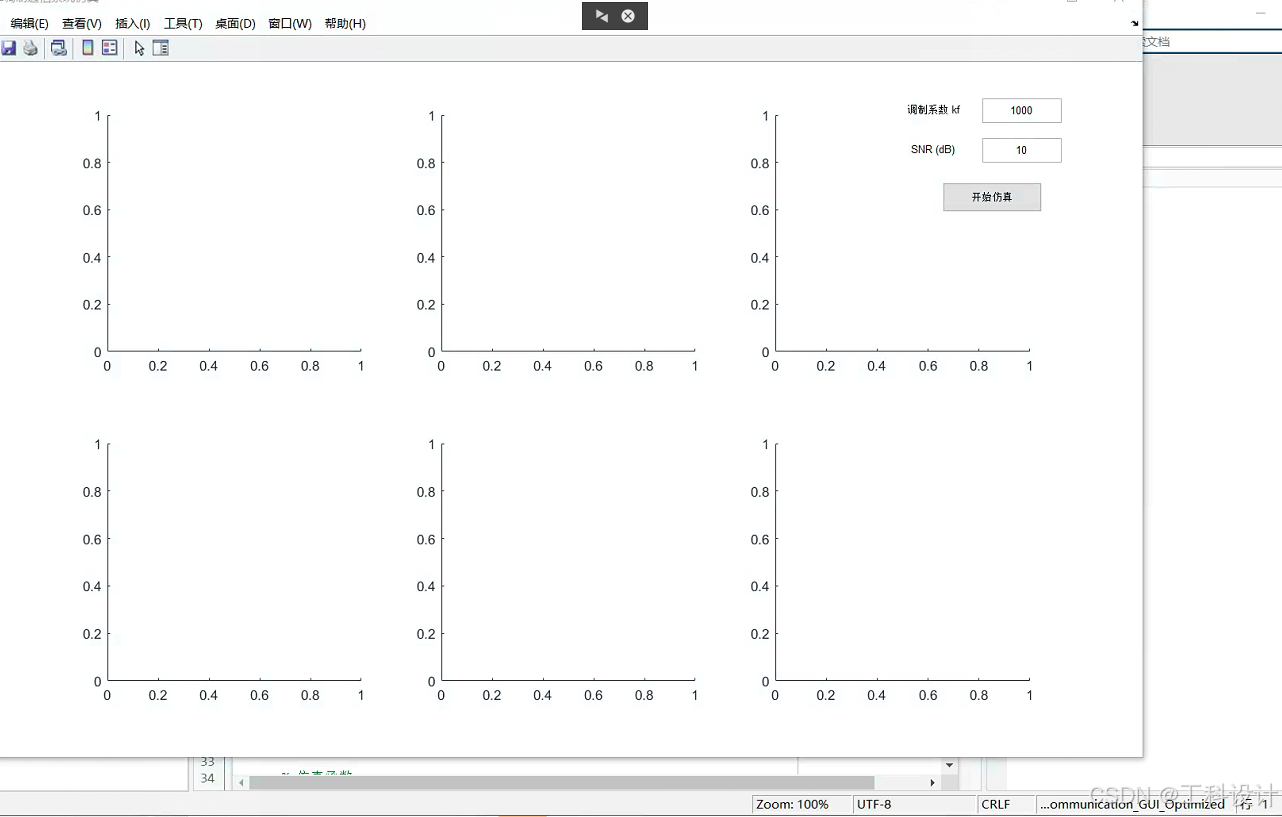
Task: Open the Plot Browser toolbar icon
Action: pyautogui.click(x=161, y=47)
